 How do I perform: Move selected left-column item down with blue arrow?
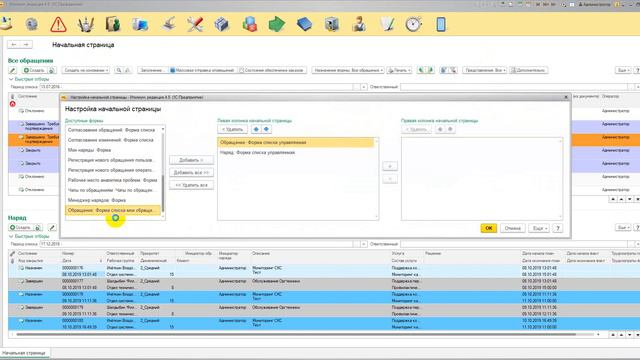266,129
